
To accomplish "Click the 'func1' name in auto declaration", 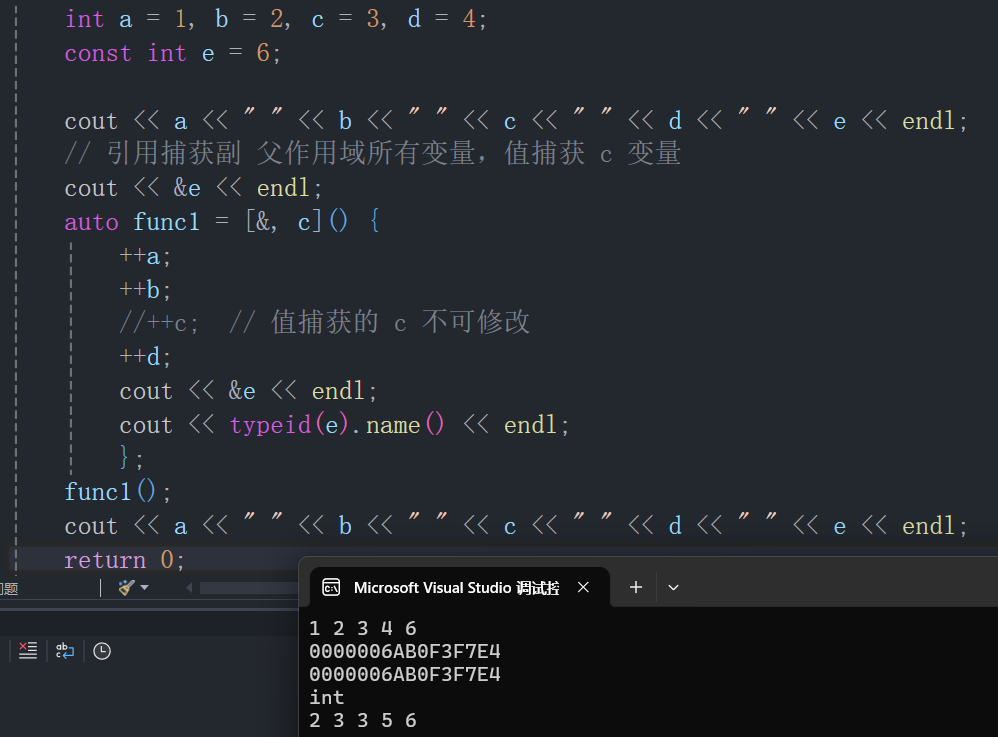I will pos(167,222).
